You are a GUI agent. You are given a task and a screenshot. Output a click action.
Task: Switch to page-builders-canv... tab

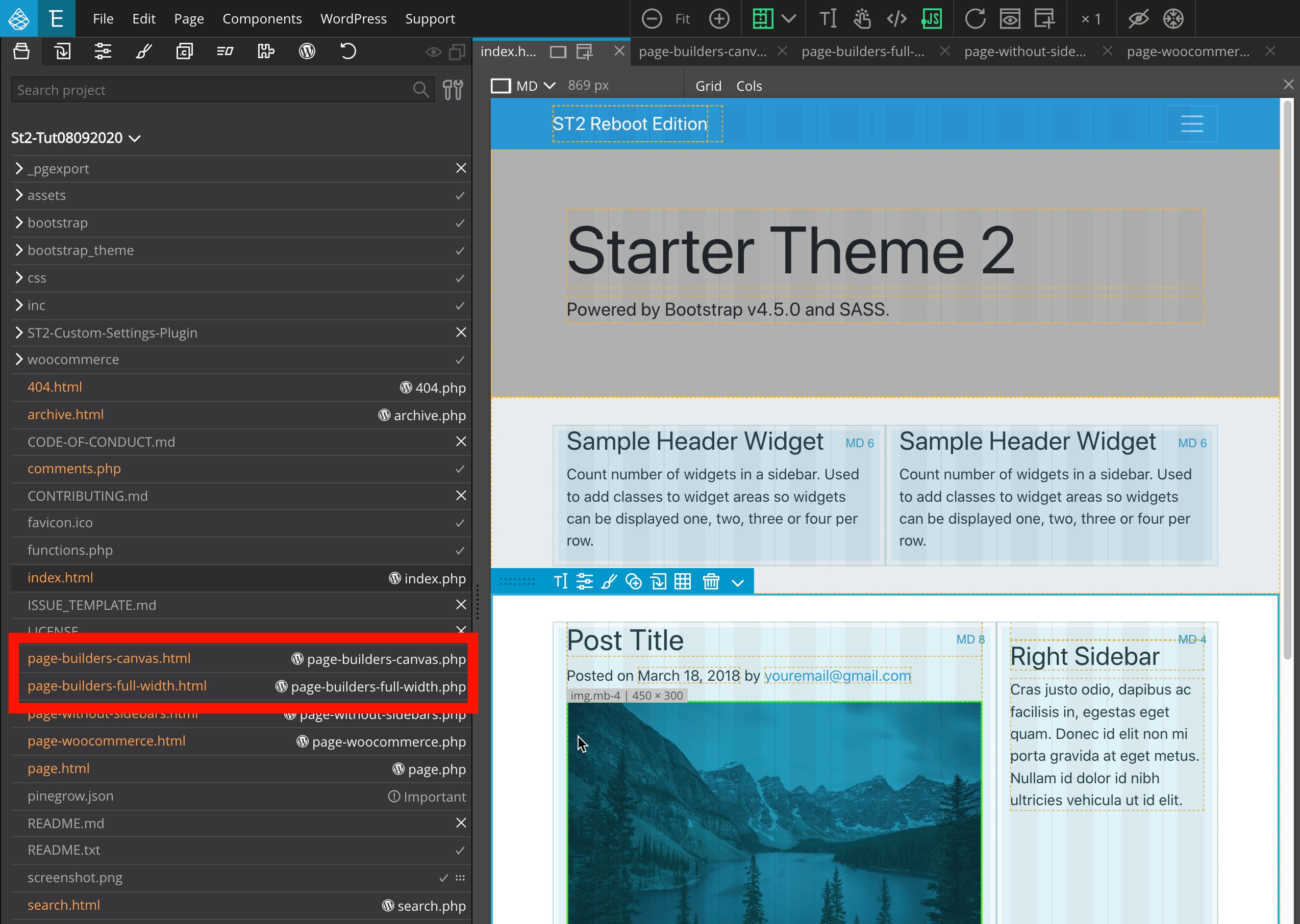tap(703, 51)
